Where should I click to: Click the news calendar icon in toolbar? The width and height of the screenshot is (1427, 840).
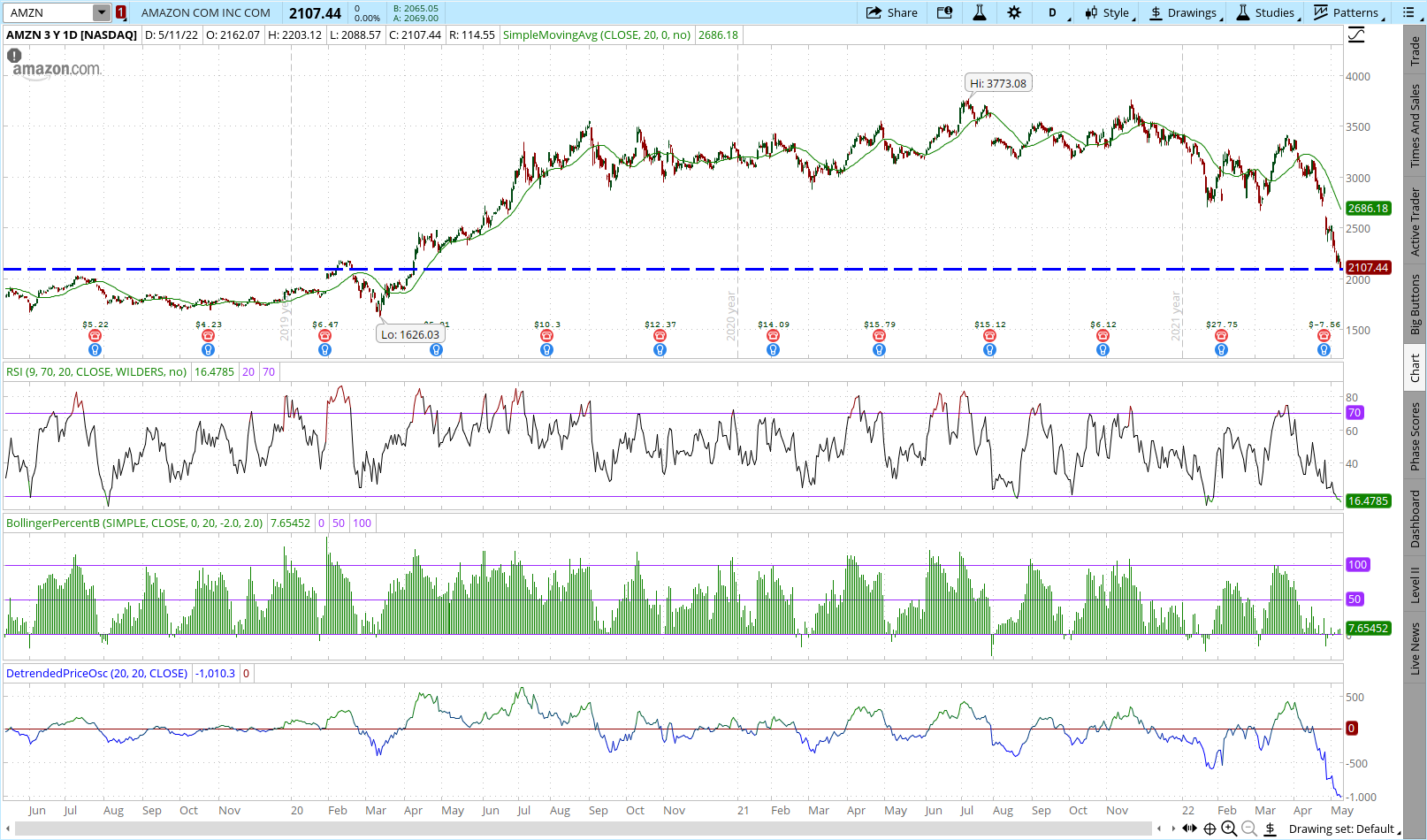click(x=944, y=12)
